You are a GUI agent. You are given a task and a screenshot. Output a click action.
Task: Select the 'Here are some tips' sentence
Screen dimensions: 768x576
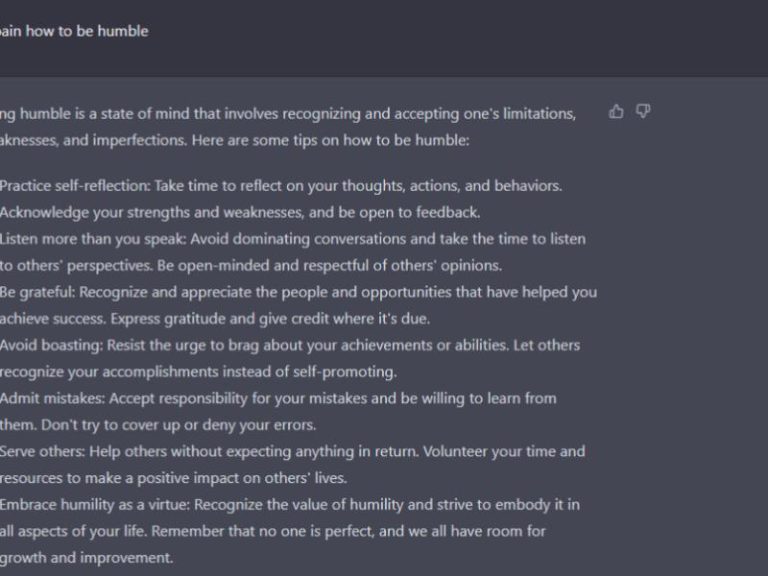(x=331, y=141)
